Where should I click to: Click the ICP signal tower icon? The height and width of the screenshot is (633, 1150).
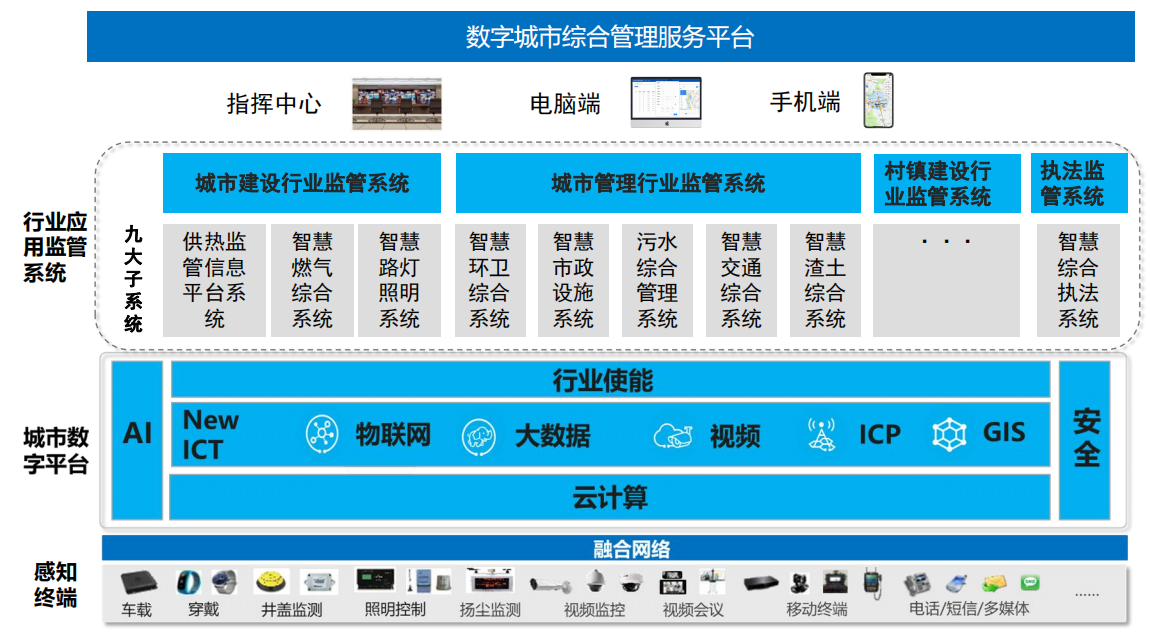821,435
